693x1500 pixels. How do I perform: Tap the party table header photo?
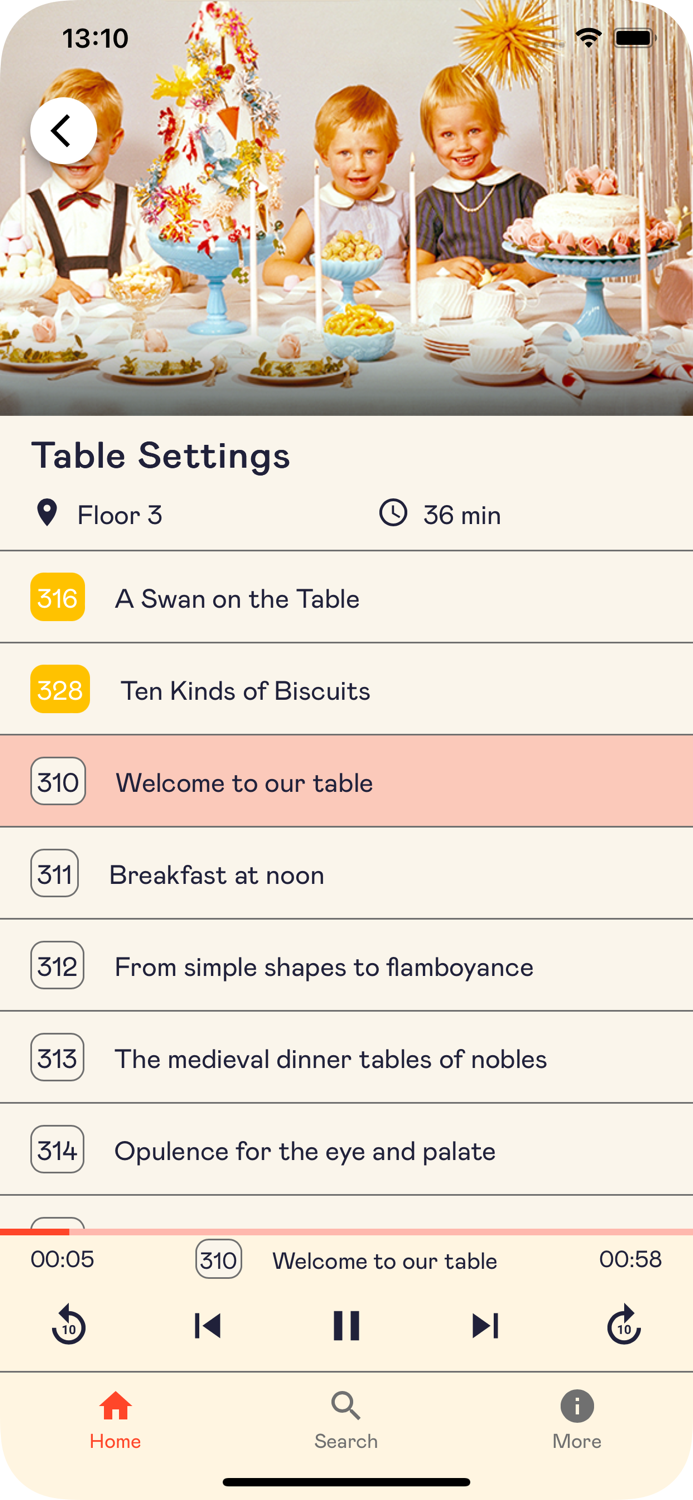pos(346,208)
